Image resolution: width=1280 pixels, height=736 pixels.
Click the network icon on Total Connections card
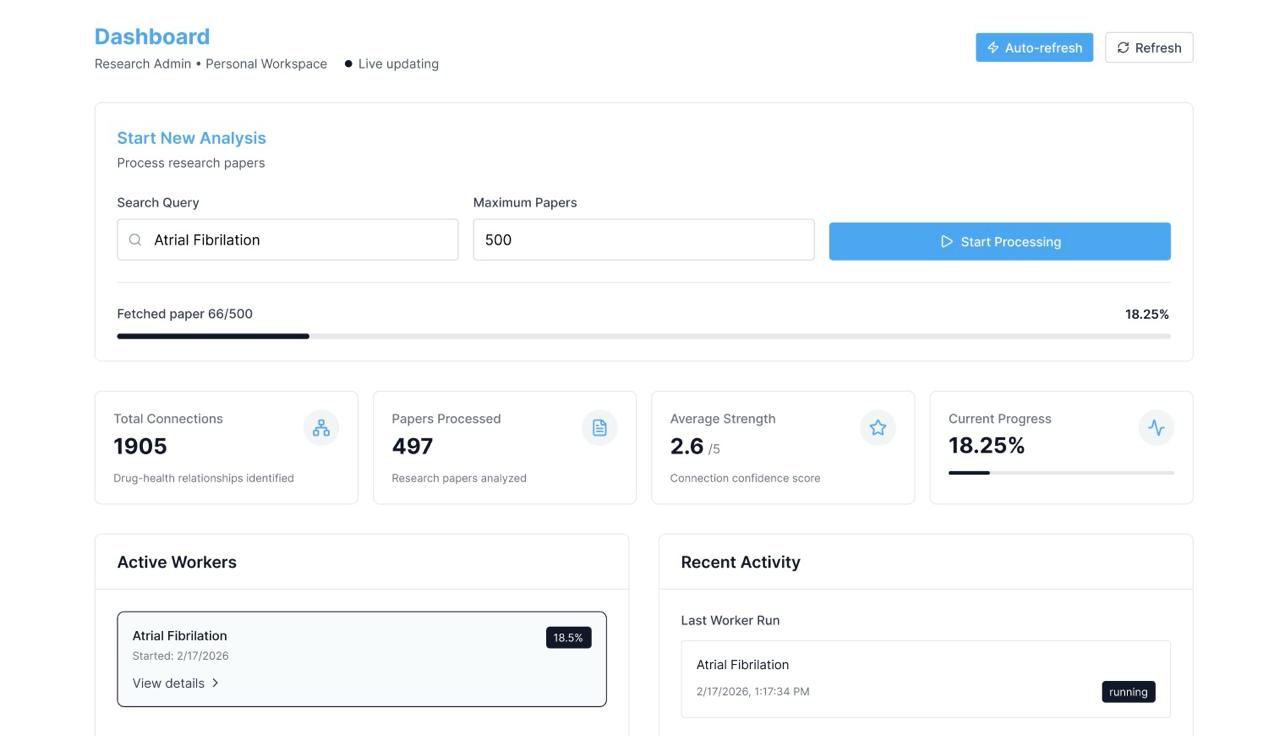click(320, 426)
